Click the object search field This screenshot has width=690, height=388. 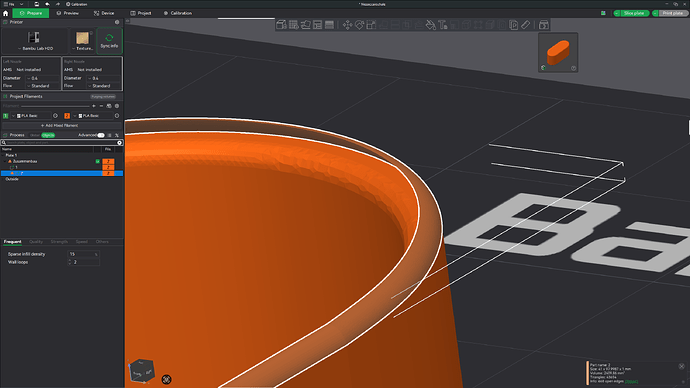(x=62, y=143)
